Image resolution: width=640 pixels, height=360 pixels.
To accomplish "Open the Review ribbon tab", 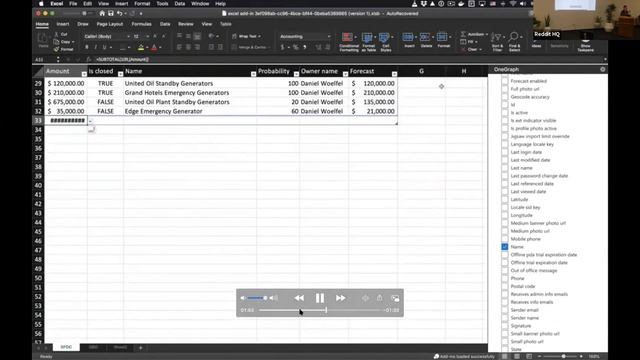I will tap(186, 24).
